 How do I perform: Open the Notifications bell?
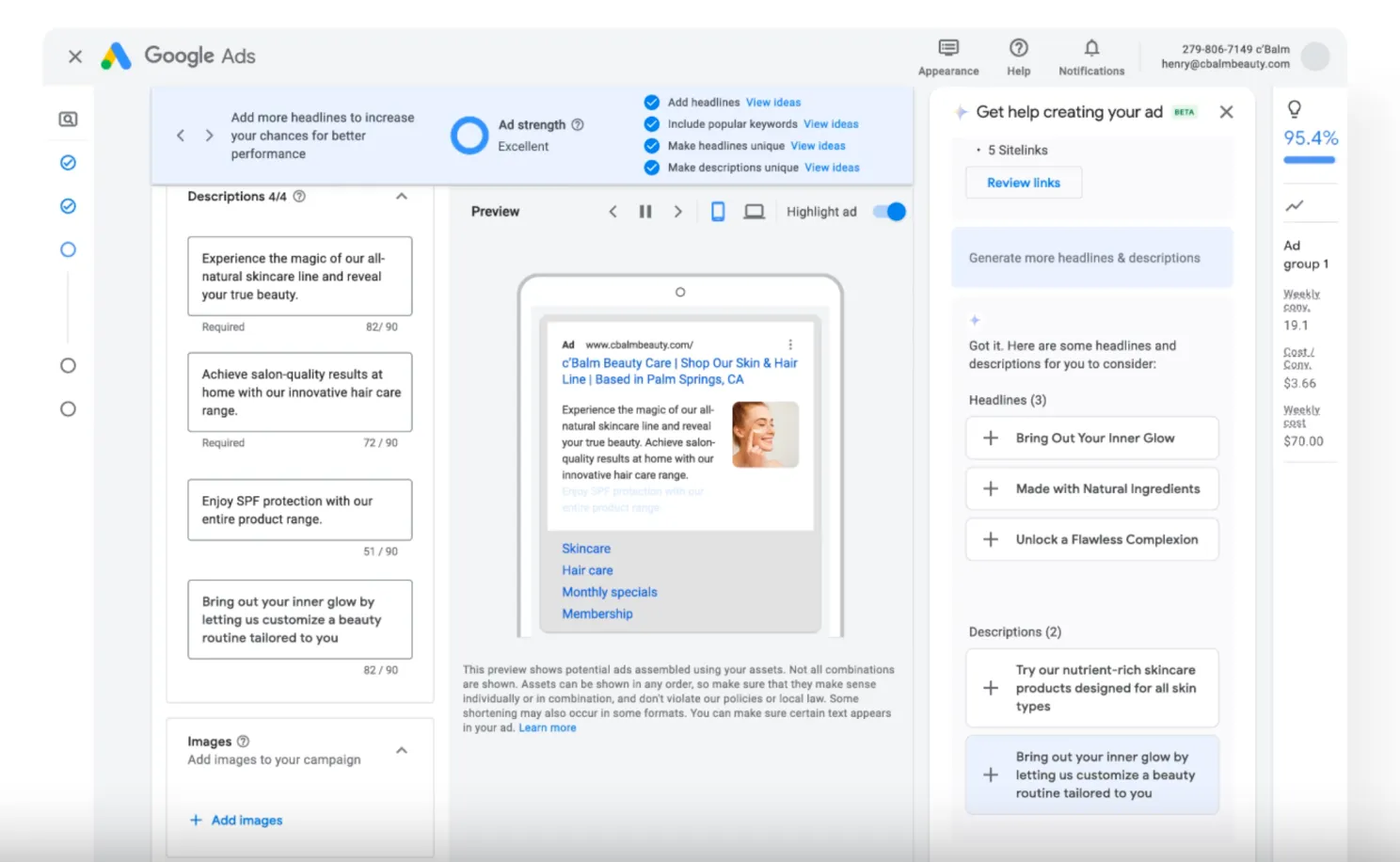pos(1091,48)
